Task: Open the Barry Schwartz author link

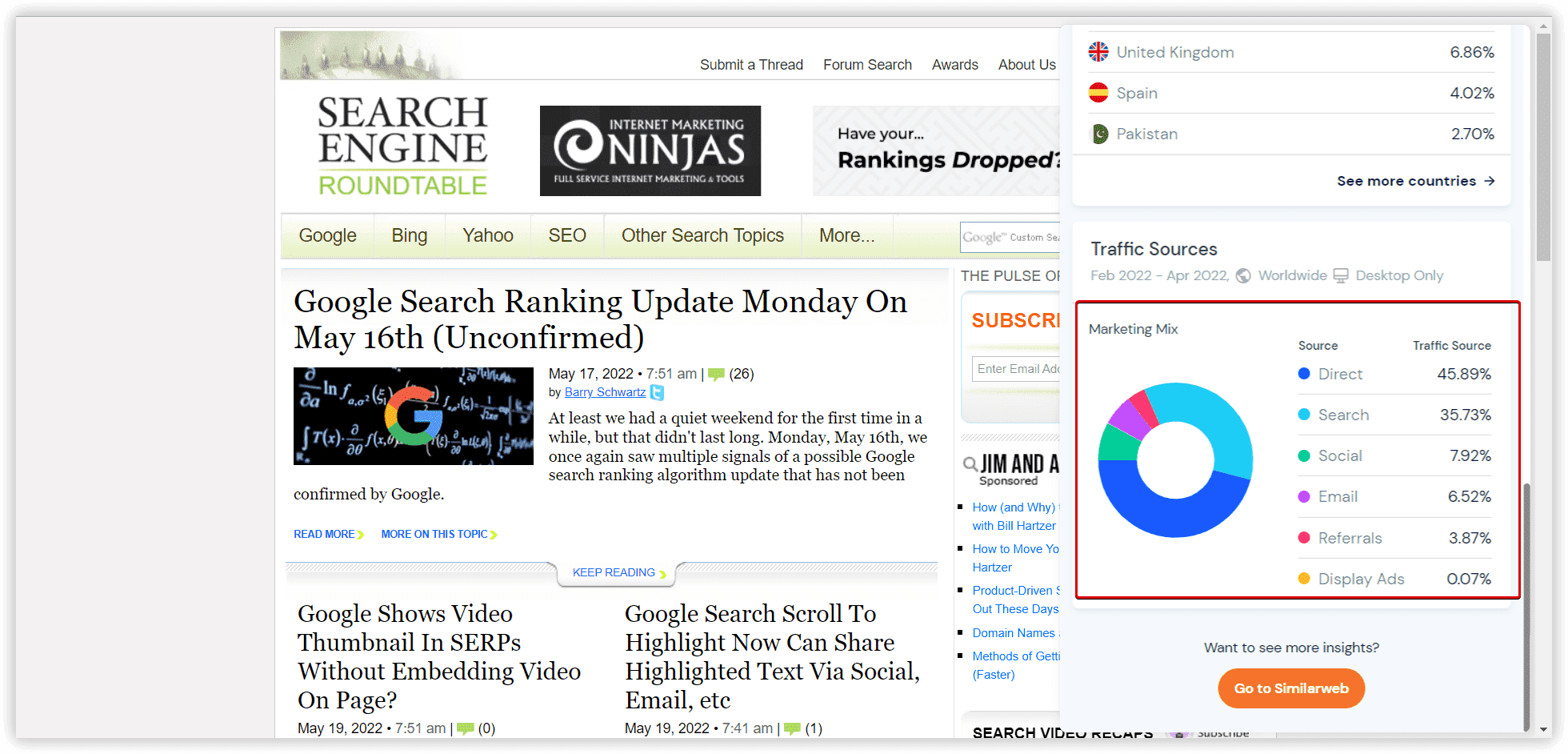Action: coord(605,392)
